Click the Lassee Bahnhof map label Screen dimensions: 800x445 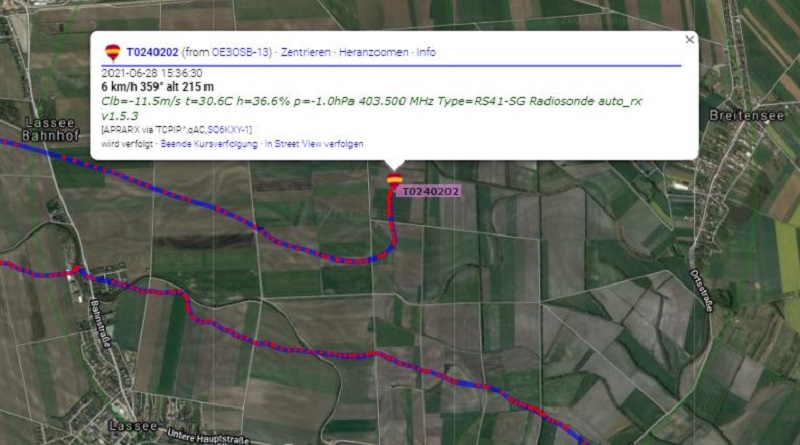click(x=50, y=129)
